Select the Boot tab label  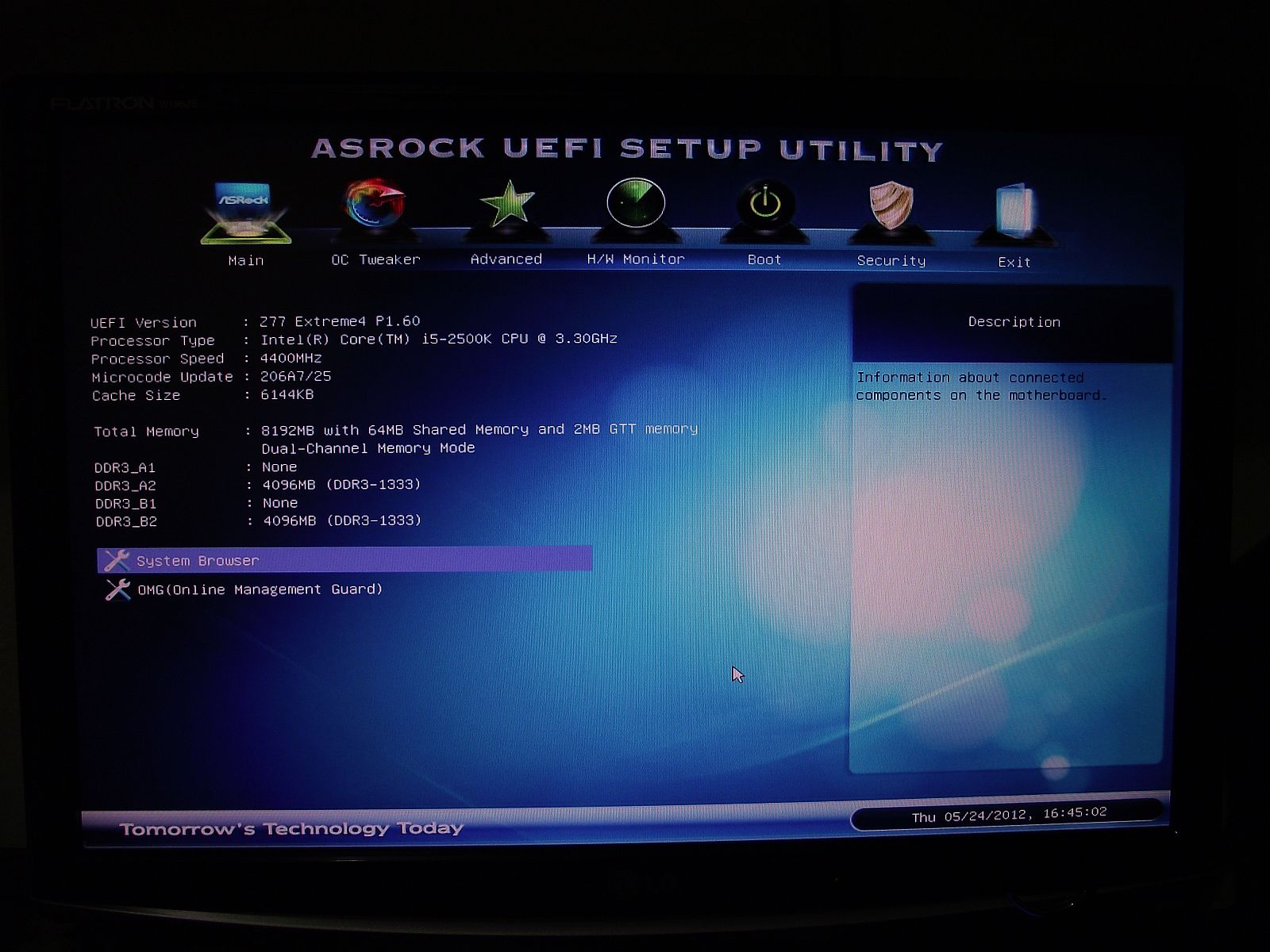pyautogui.click(x=764, y=259)
